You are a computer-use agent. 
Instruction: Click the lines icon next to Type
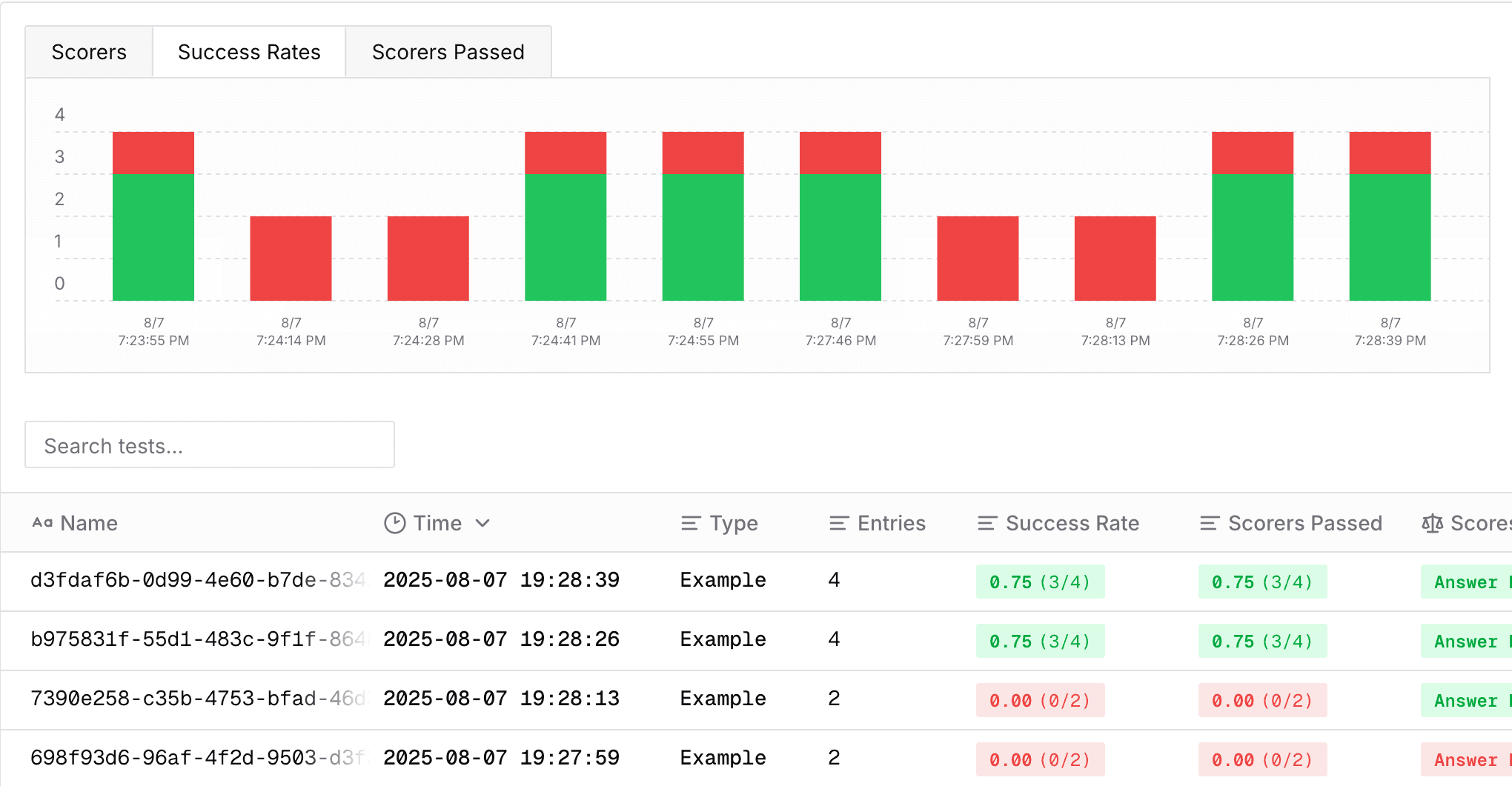690,524
